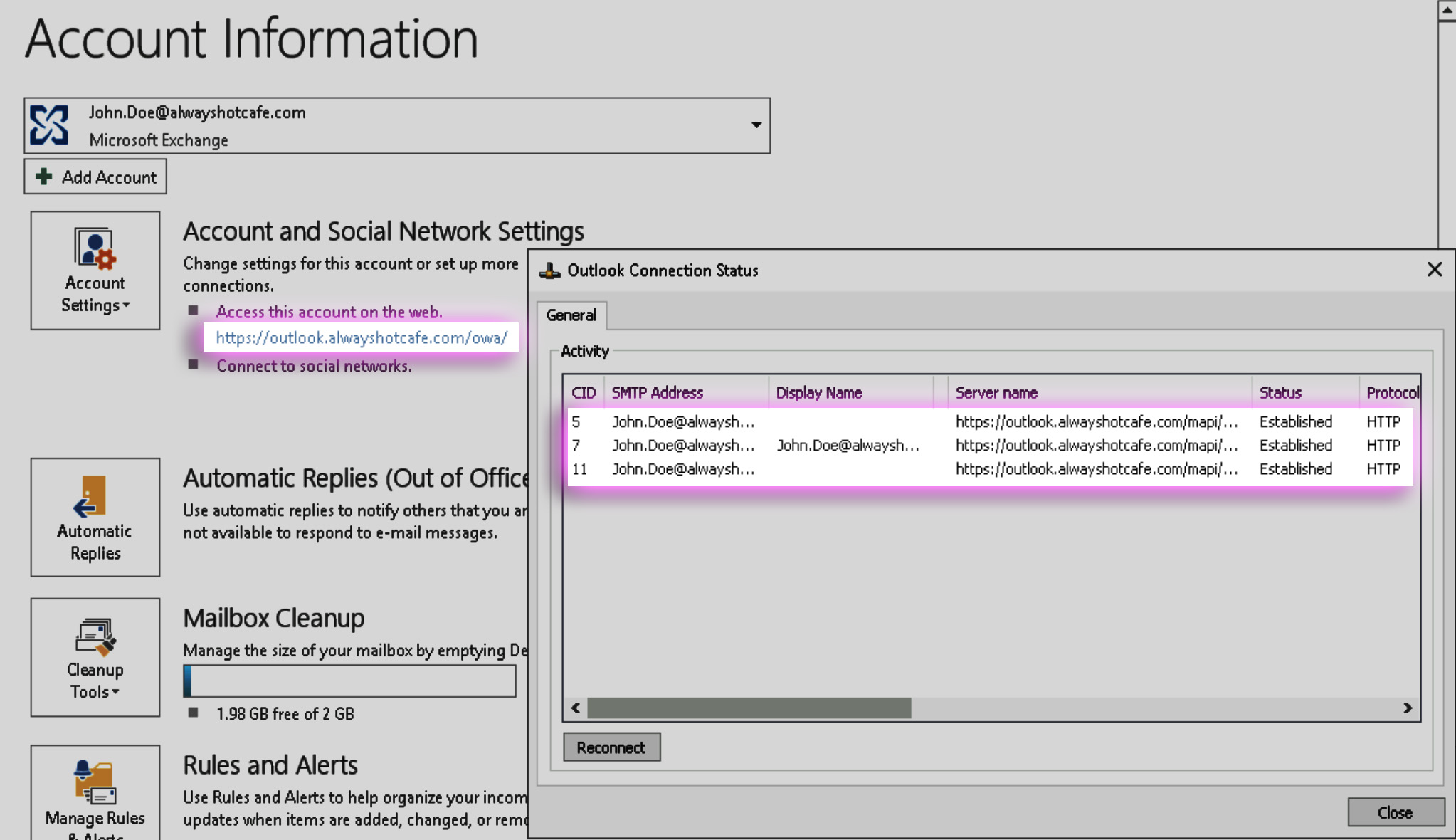The height and width of the screenshot is (840, 1456).
Task: Click the horizontal scrollbar right arrow
Action: click(x=1408, y=708)
